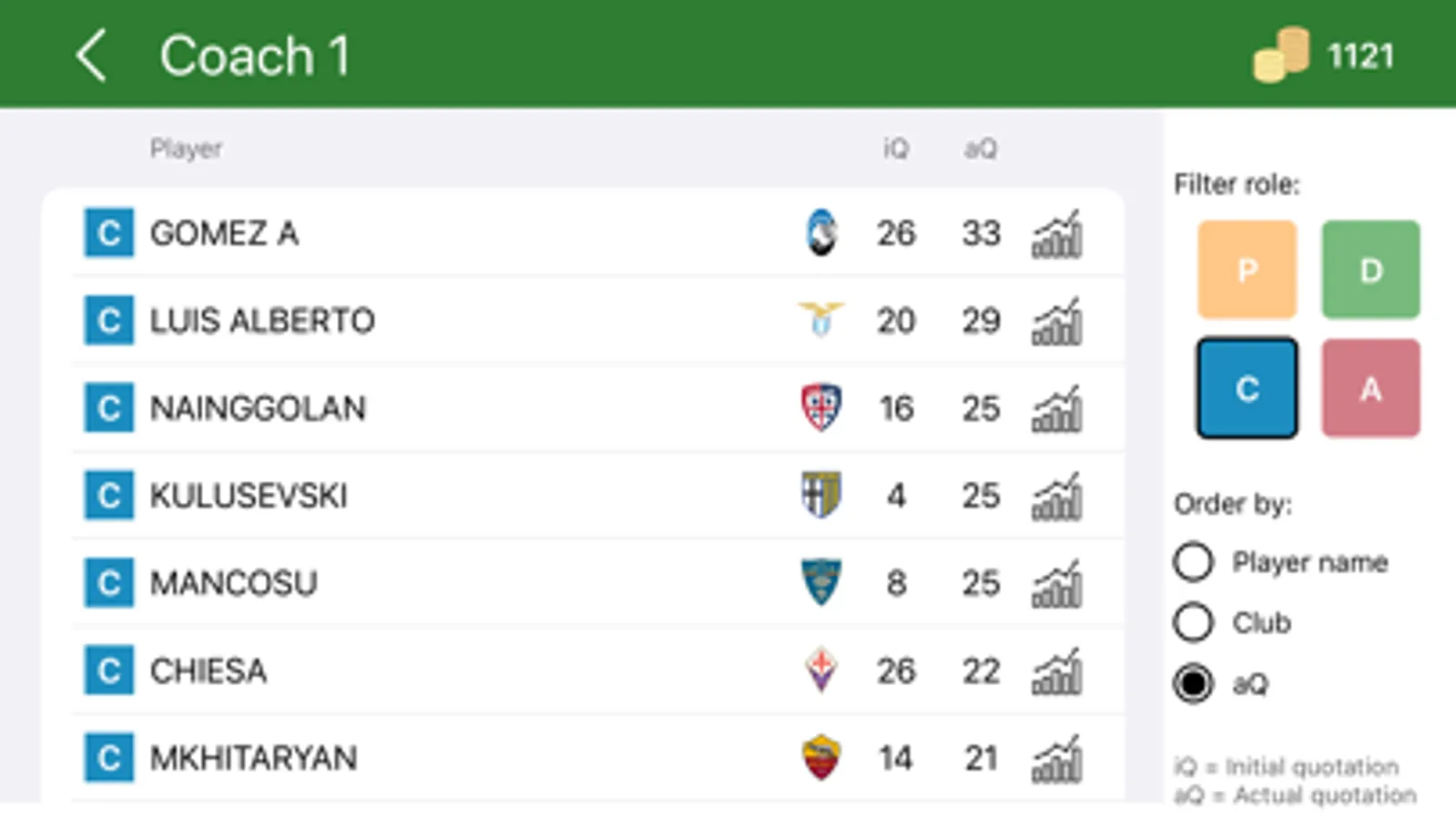
Task: Choose the aQ order radio button
Action: tap(1194, 683)
